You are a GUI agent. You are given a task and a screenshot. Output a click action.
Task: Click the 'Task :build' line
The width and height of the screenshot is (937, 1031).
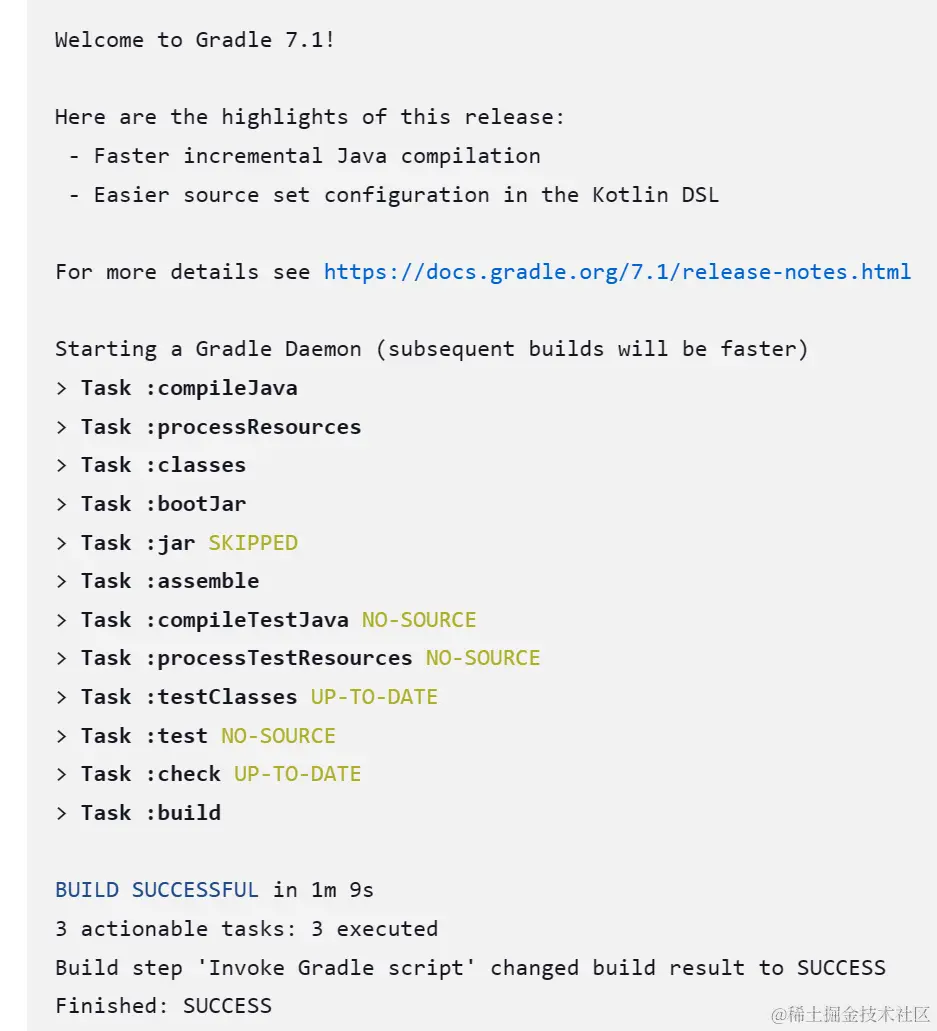coord(151,813)
